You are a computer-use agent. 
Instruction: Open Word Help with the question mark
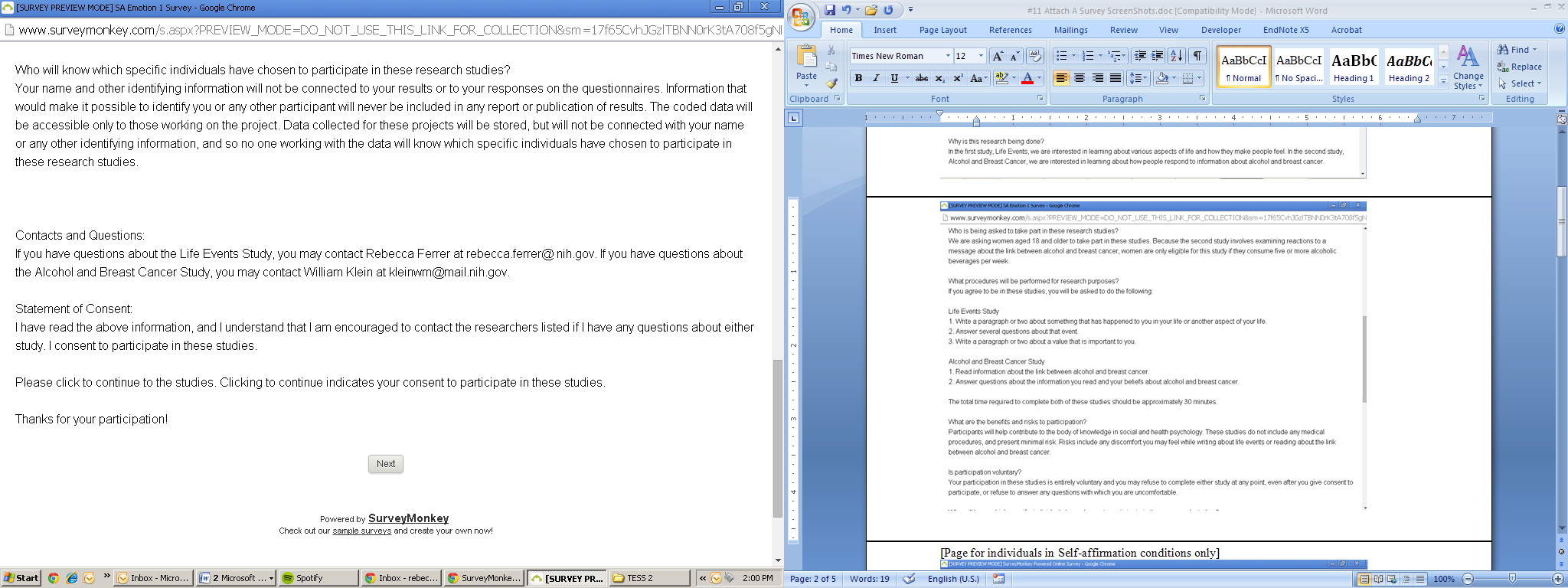coord(1560,29)
